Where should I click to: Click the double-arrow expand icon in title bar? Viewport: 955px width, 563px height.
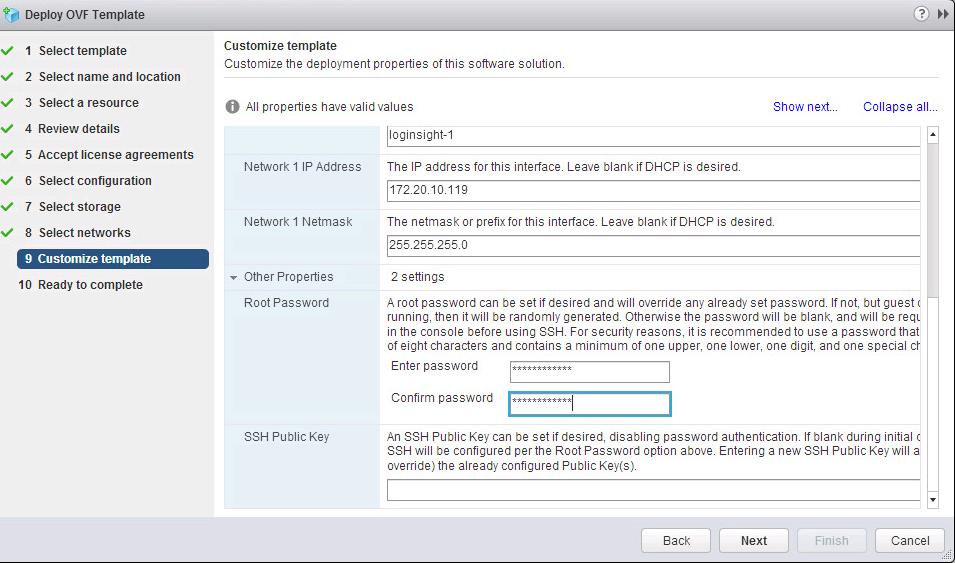[x=943, y=14]
